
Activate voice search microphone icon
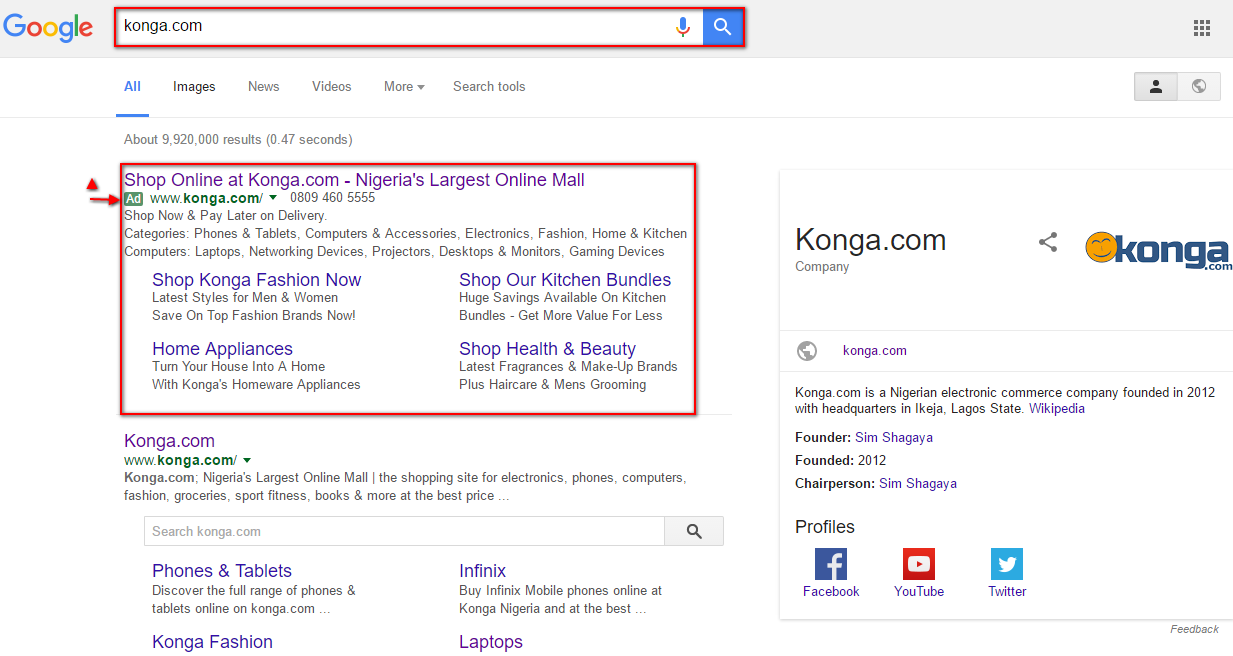[x=683, y=27]
